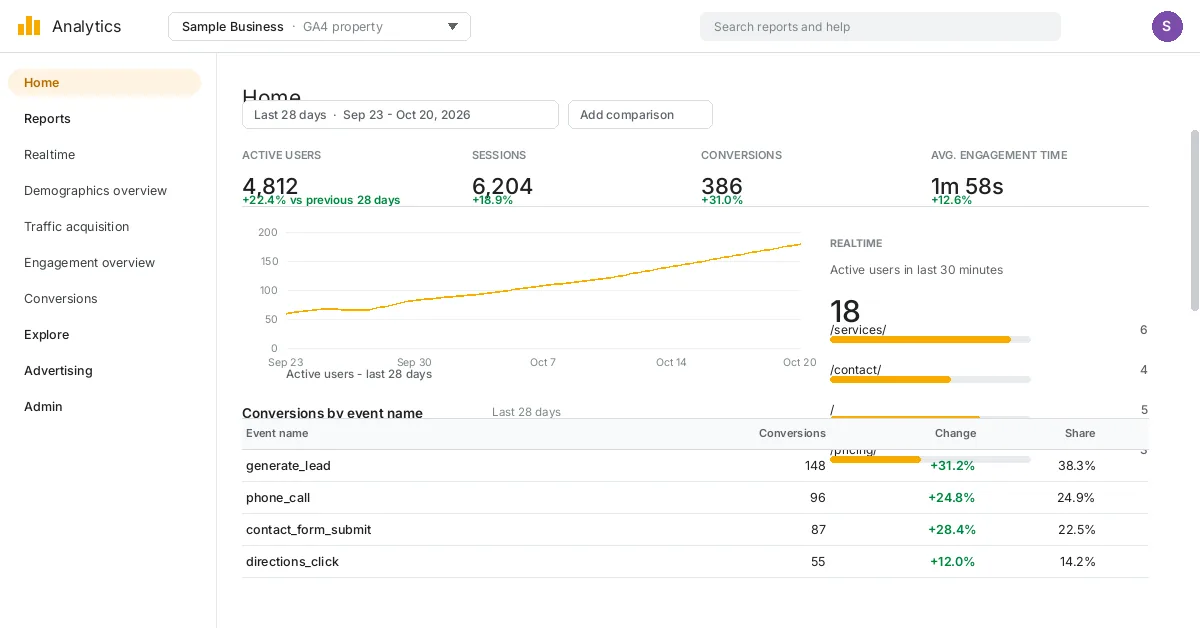The image size is (1200, 628).
Task: Click the 38.3% share value
Action: pos(1077,466)
